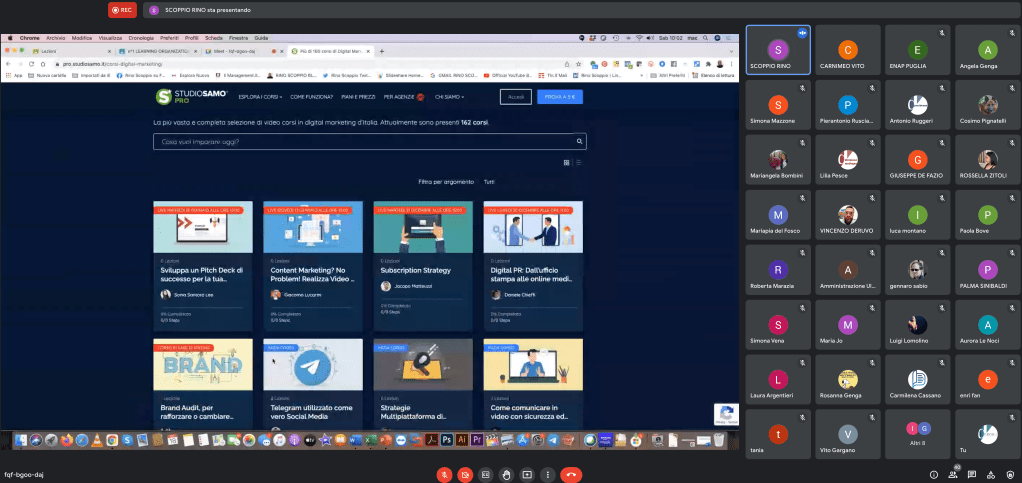Open the chat panel icon
Image resolution: width=1022 pixels, height=483 pixels.
(x=972, y=474)
